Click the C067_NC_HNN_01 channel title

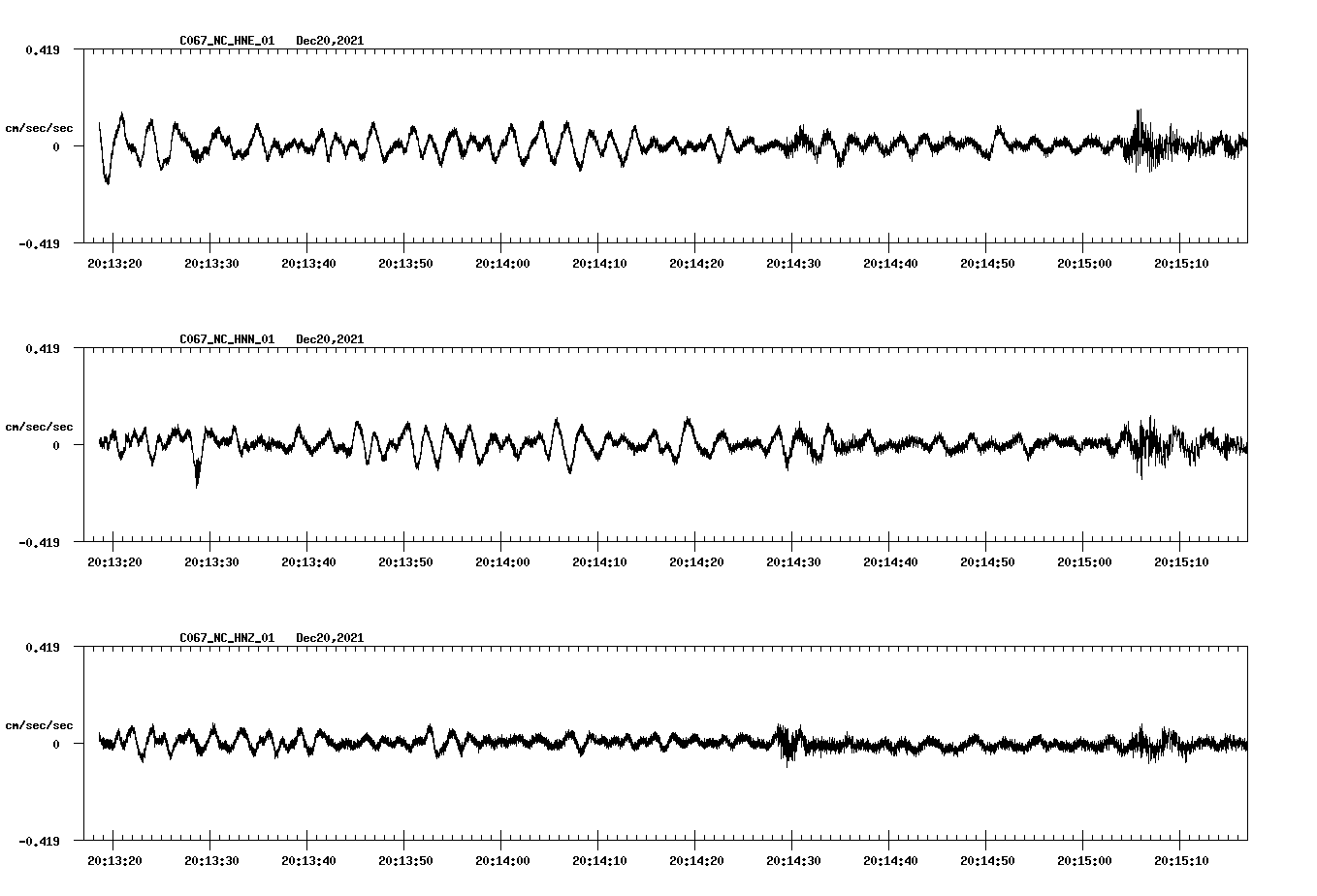227,339
